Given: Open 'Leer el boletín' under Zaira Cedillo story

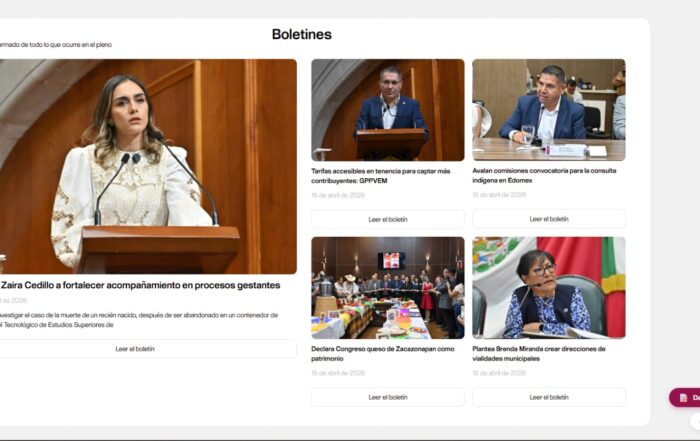Looking at the screenshot, I should point(135,349).
